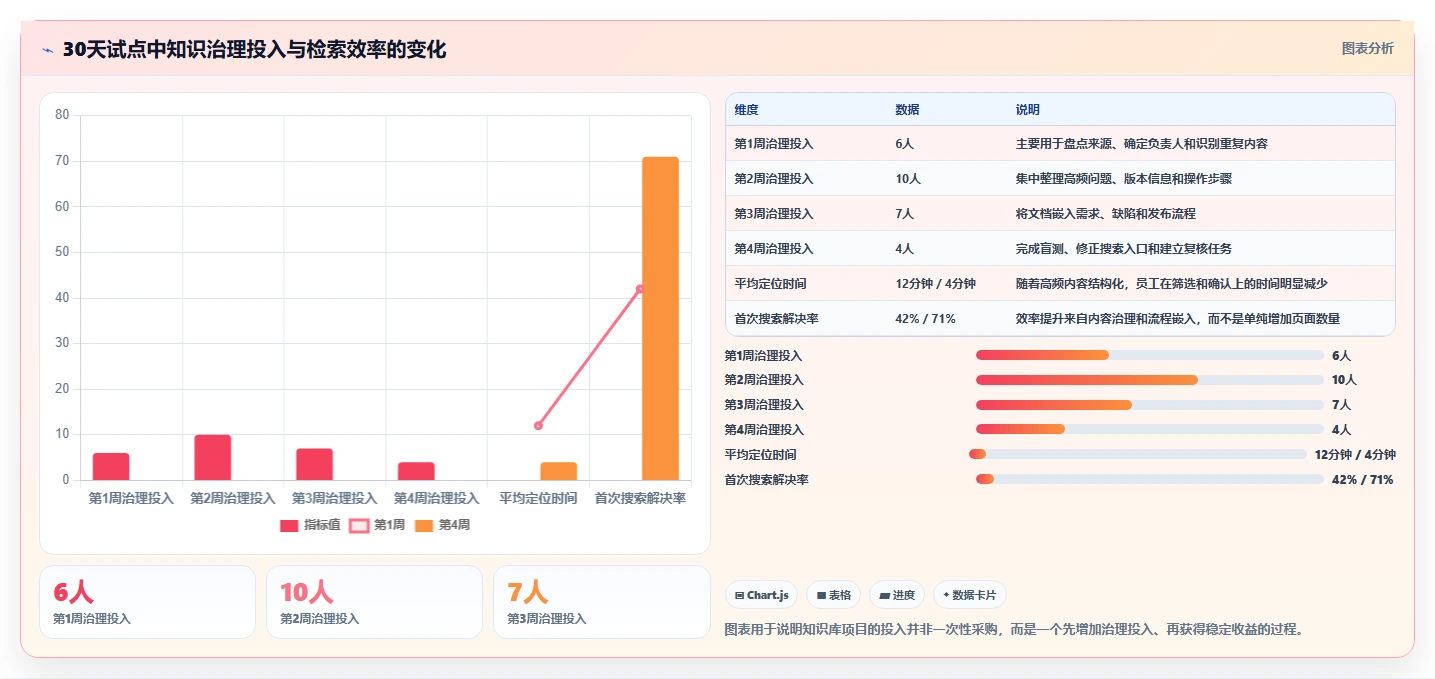Image resolution: width=1435 pixels, height=679 pixels.
Task: Click the small orange 平均定位时间 bar
Action: [559, 471]
